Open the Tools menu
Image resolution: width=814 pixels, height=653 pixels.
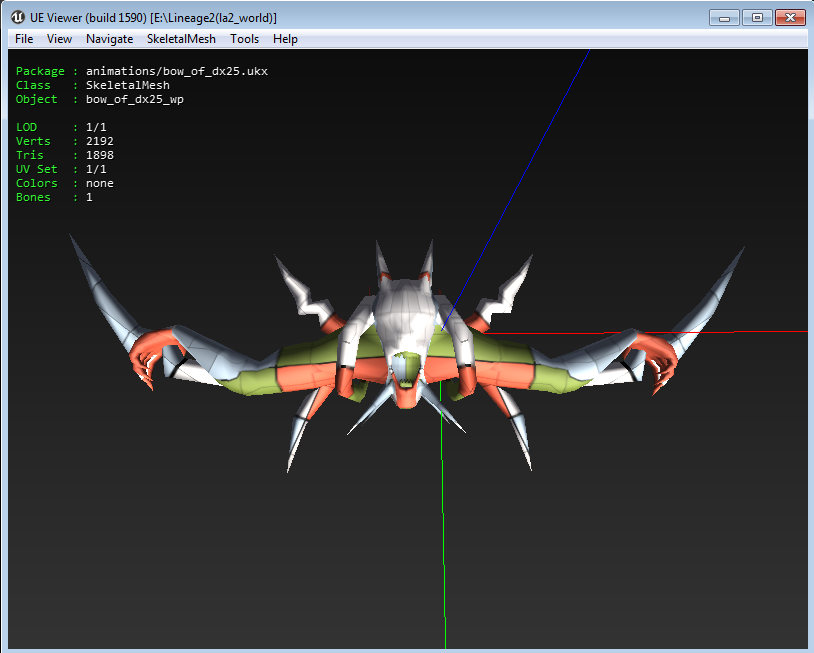245,39
